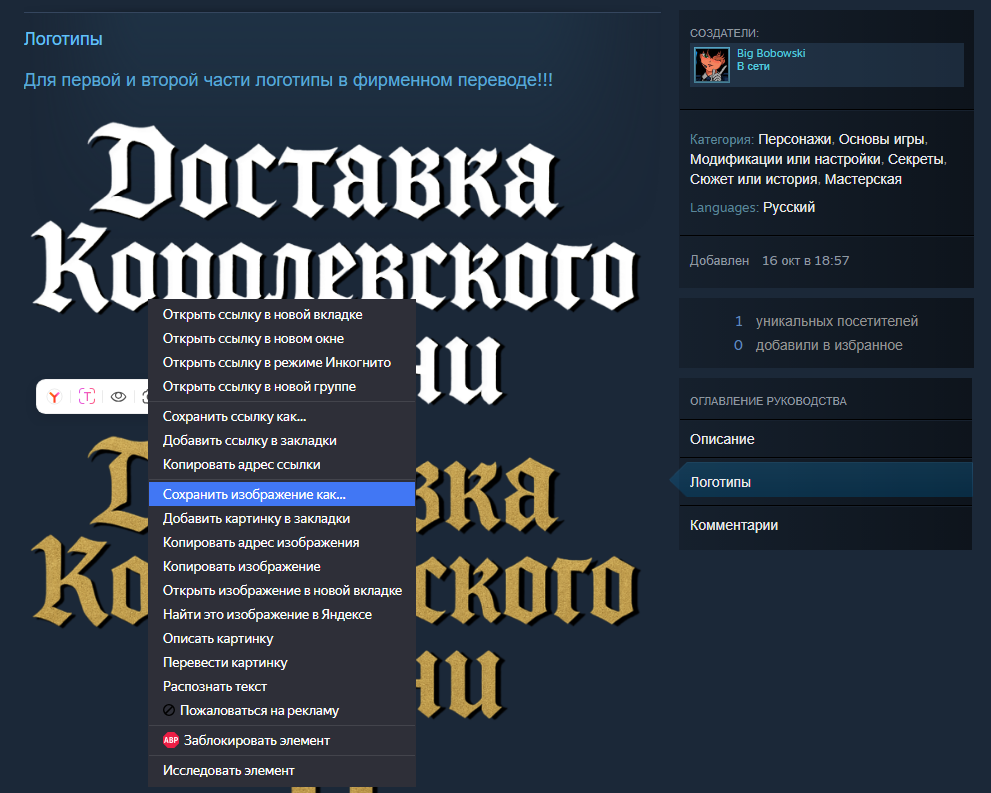The height and width of the screenshot is (793, 991).
Task: Click the eye icon in image toolbar
Action: [118, 397]
